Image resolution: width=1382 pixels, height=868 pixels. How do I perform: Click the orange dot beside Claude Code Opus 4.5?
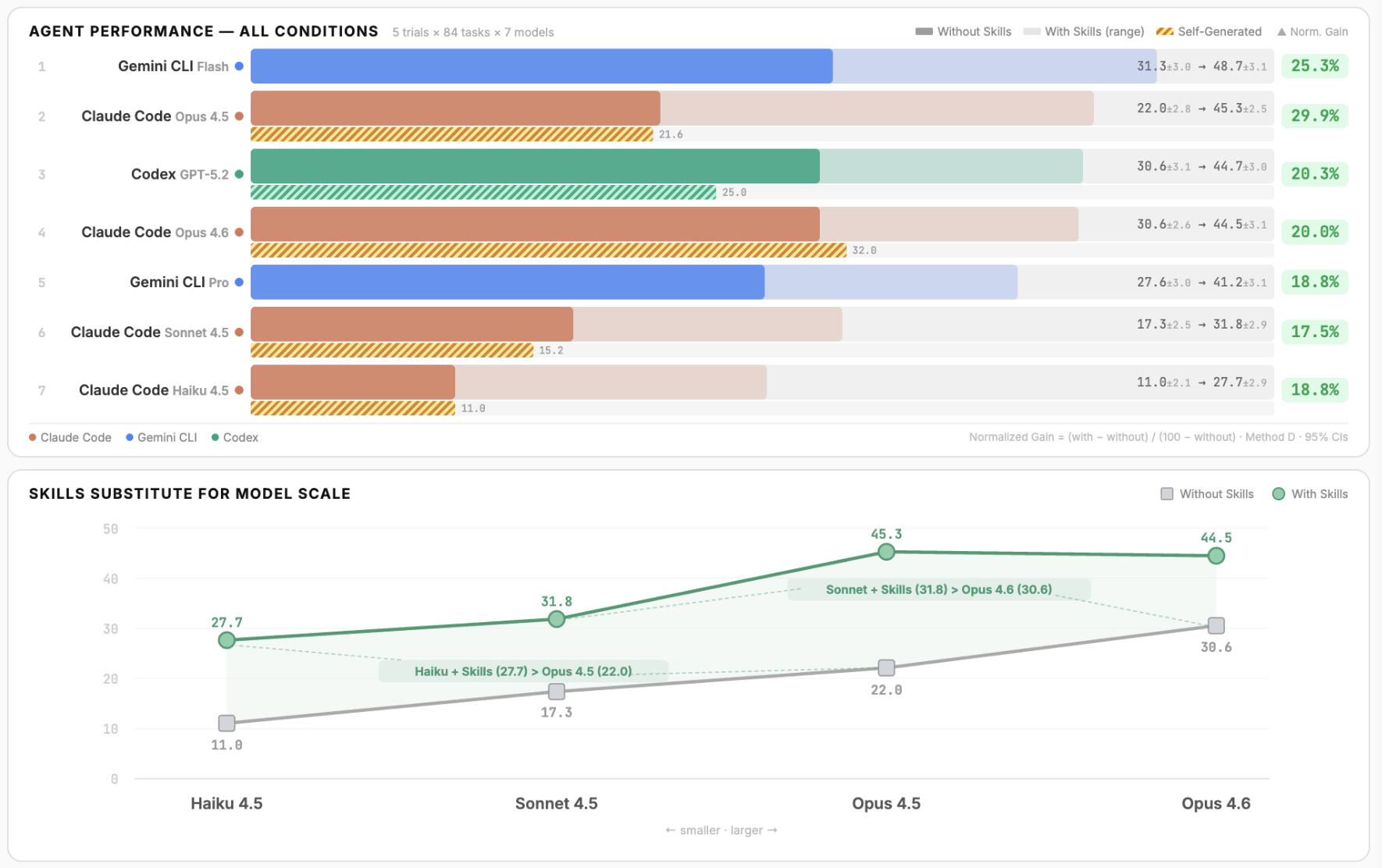tap(239, 116)
